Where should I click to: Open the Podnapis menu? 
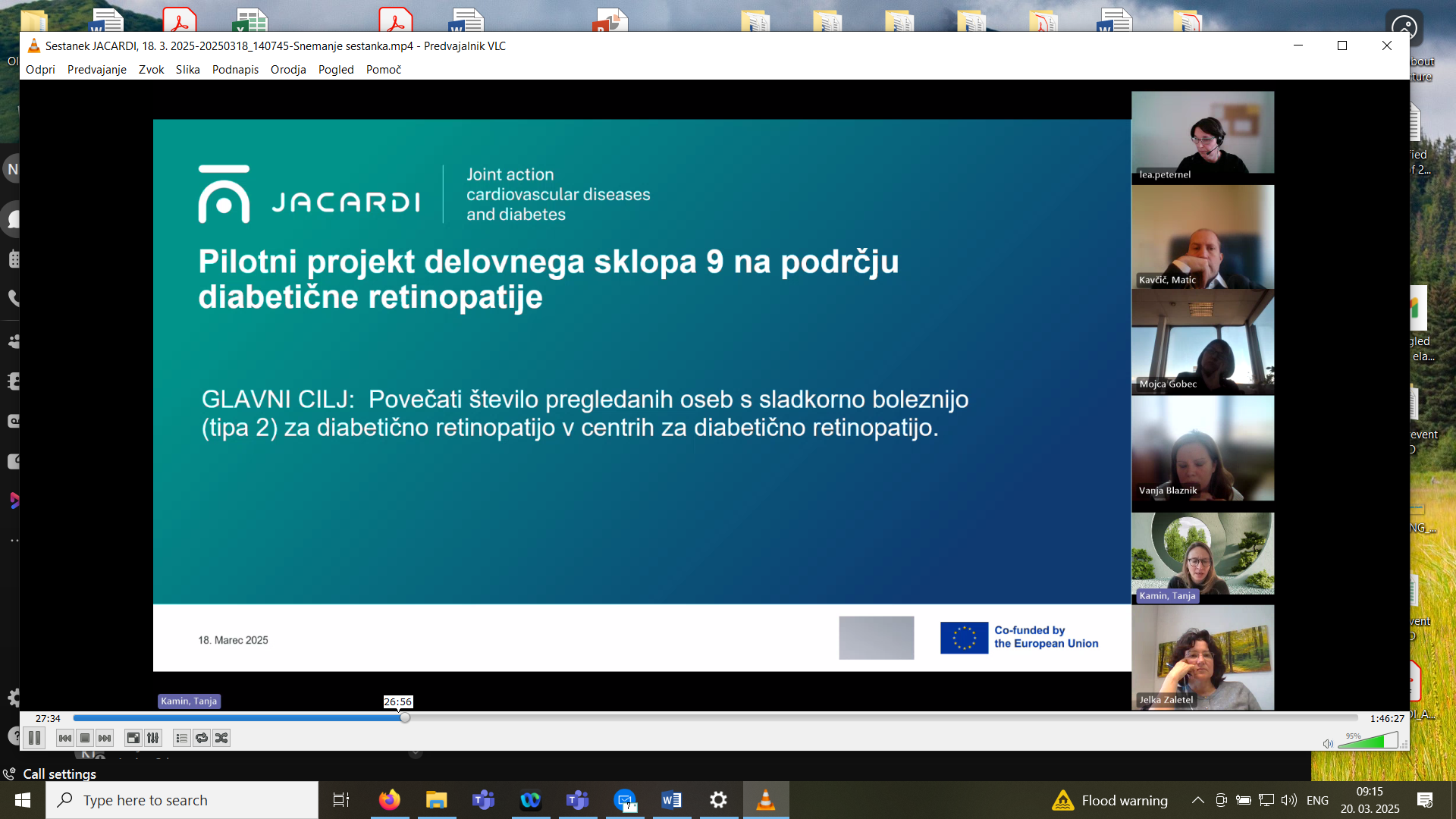pyautogui.click(x=235, y=69)
